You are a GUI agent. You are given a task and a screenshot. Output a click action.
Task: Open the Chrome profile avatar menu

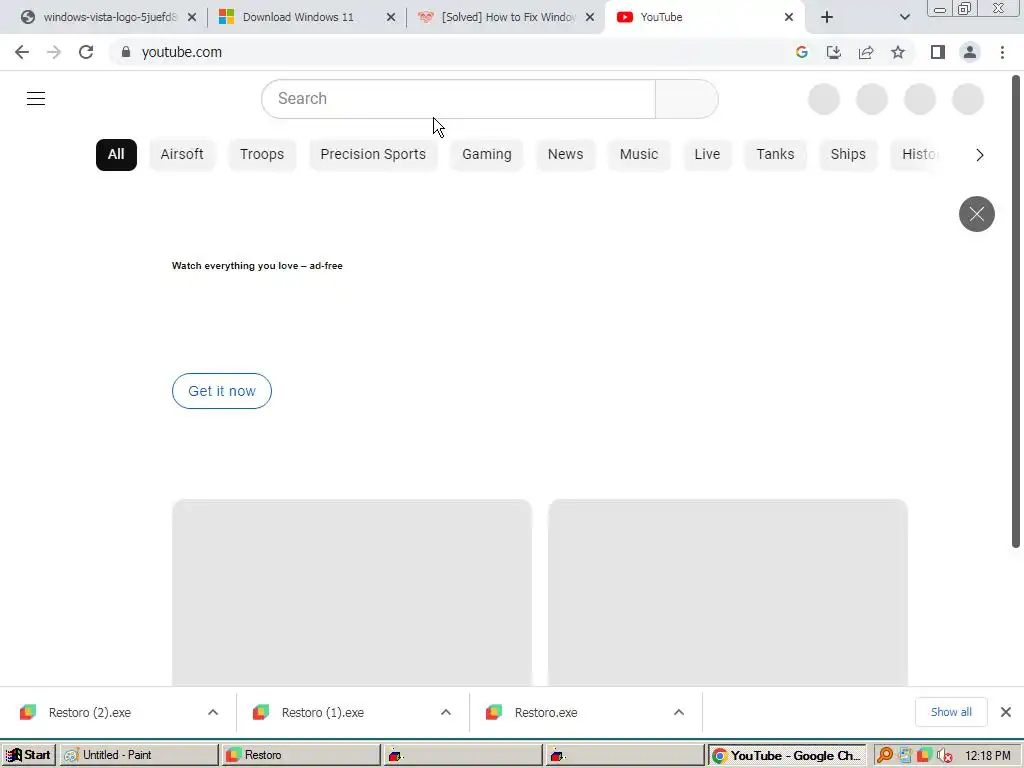tap(970, 52)
